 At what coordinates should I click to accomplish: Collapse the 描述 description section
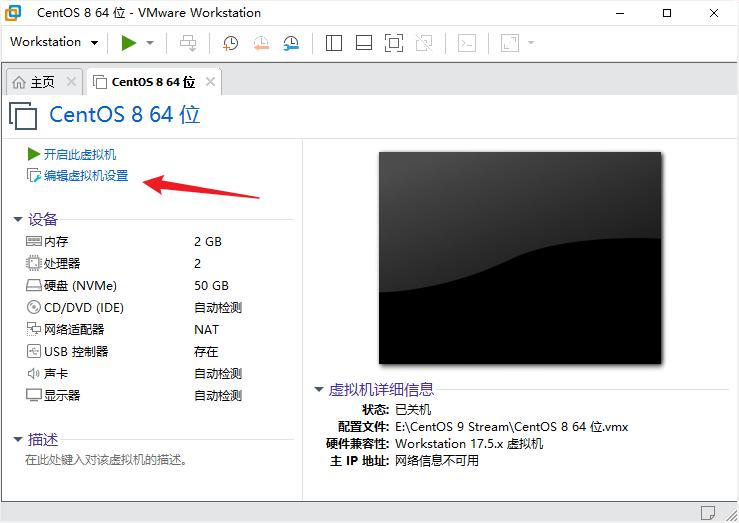(x=18, y=440)
